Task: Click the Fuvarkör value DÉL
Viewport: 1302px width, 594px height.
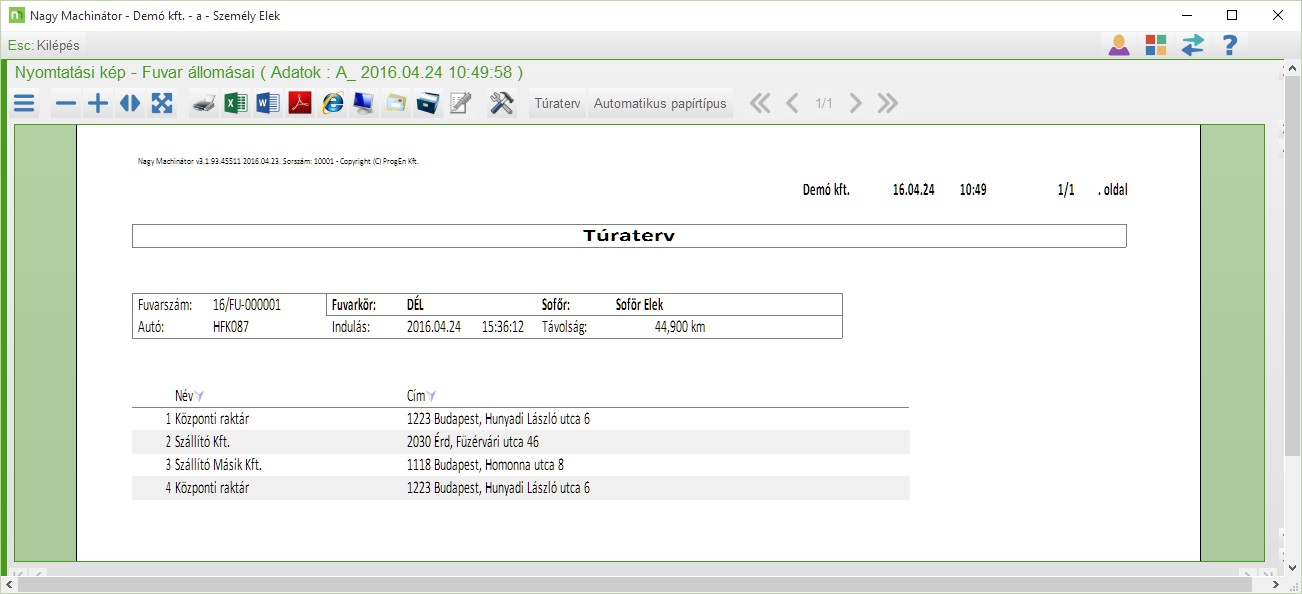Action: tap(417, 305)
